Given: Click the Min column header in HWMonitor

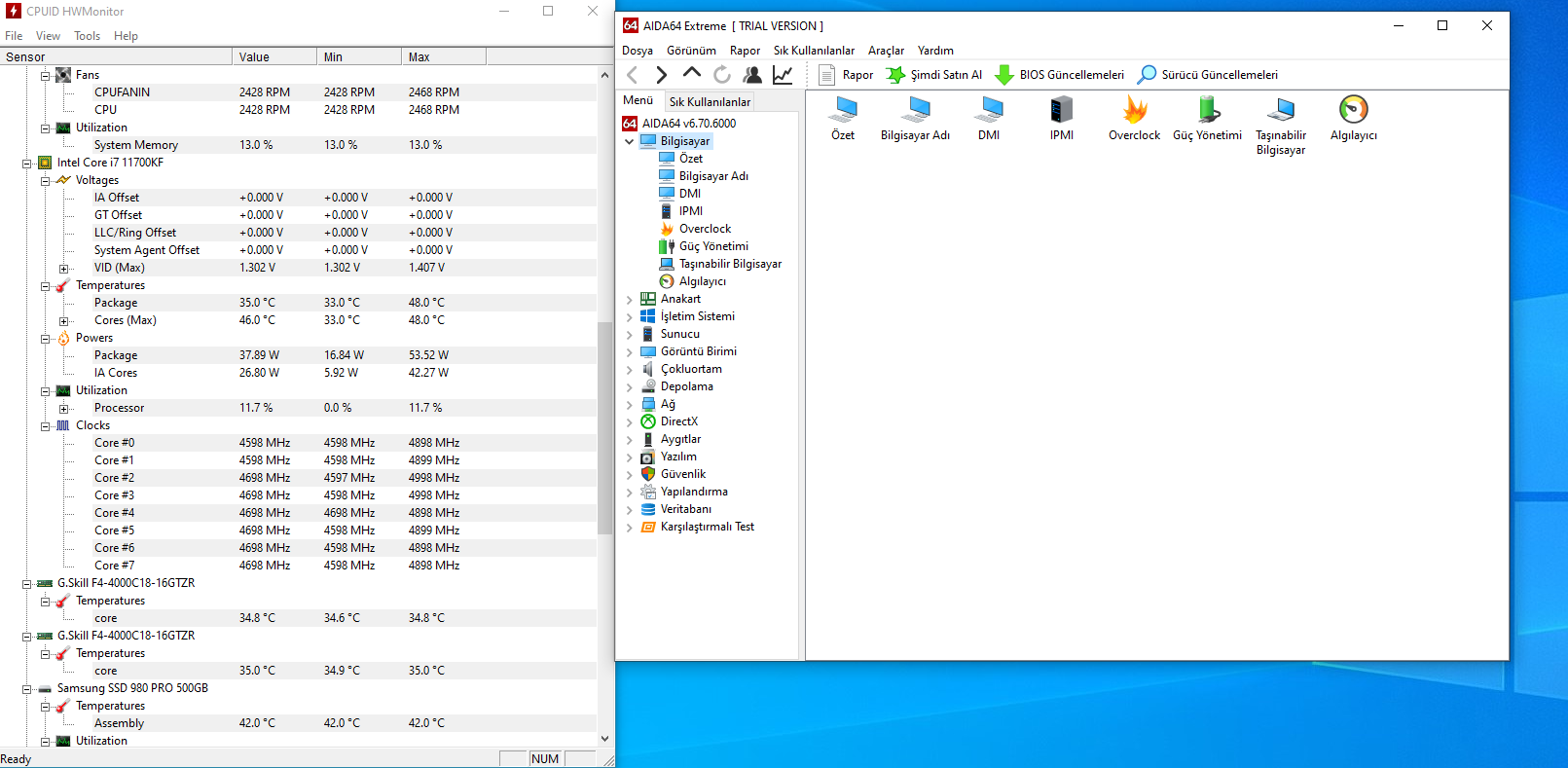Looking at the screenshot, I should pos(359,57).
